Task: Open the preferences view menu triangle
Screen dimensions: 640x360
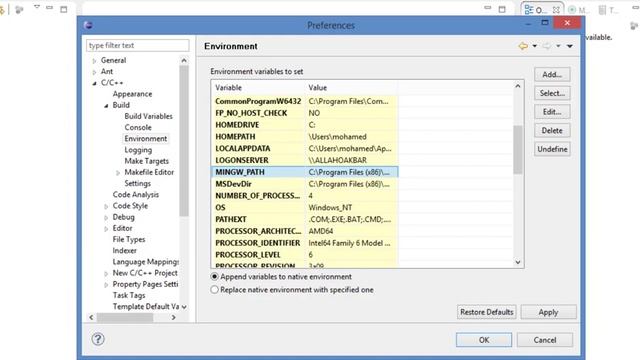Action: coord(569,46)
